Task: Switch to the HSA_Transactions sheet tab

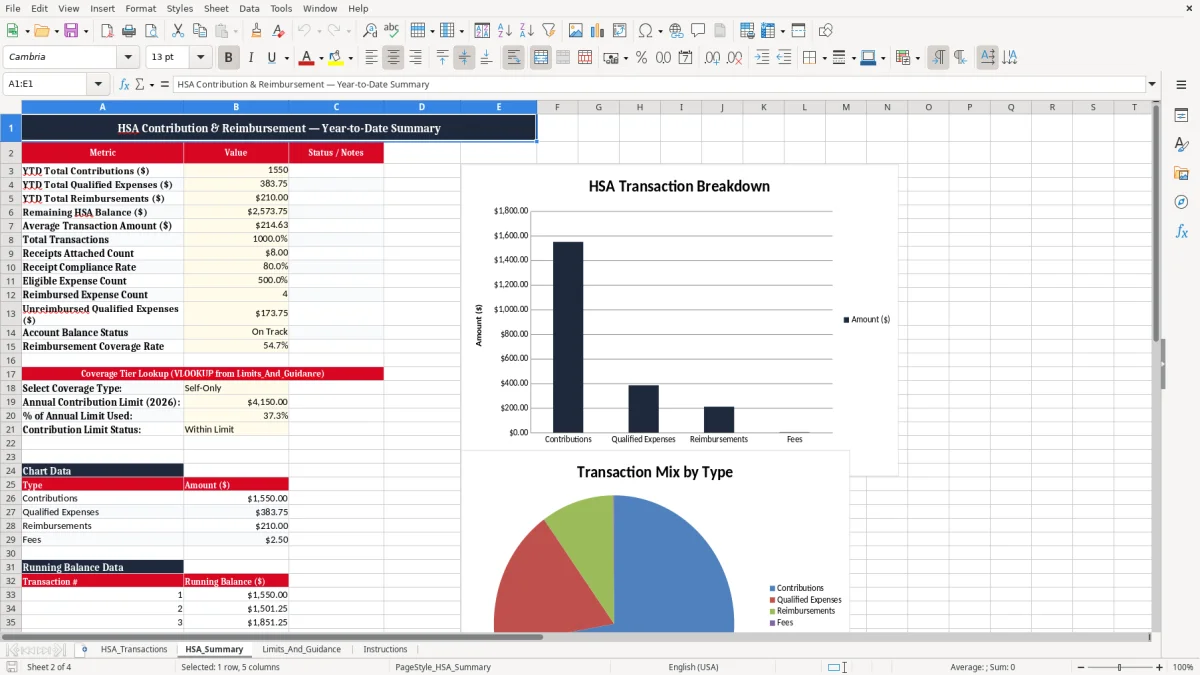Action: (x=134, y=649)
